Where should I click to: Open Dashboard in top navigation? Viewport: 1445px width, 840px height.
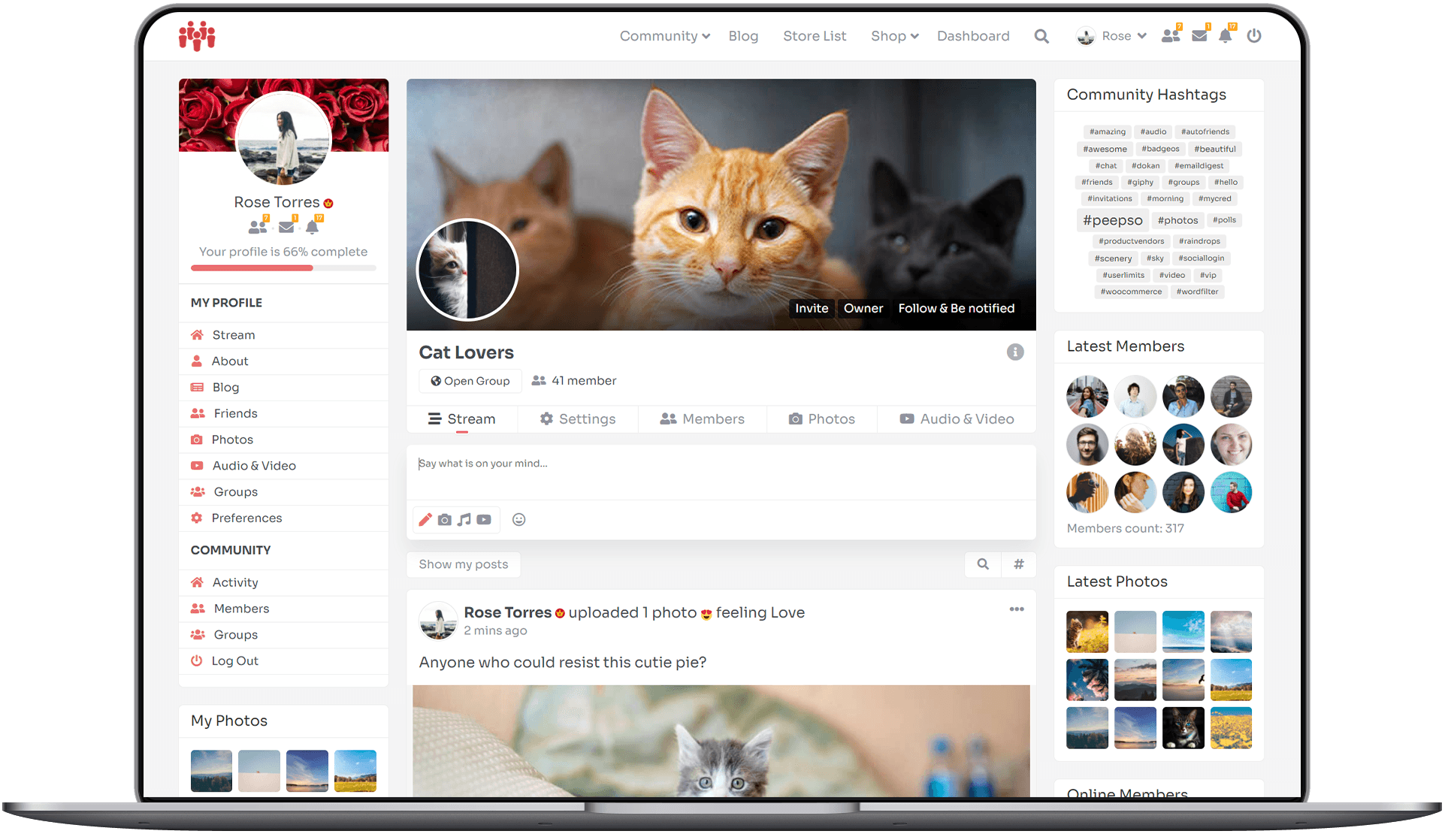click(x=973, y=36)
